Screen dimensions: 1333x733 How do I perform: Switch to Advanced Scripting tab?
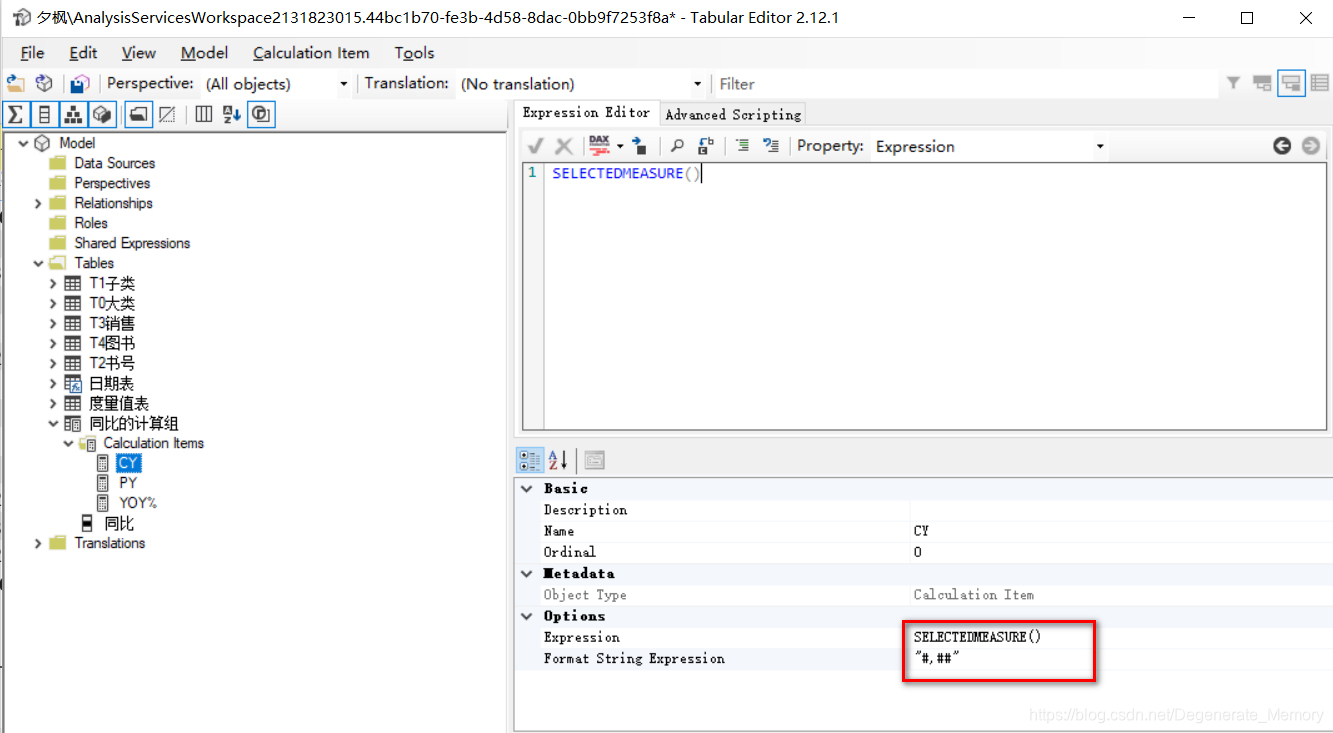point(733,114)
